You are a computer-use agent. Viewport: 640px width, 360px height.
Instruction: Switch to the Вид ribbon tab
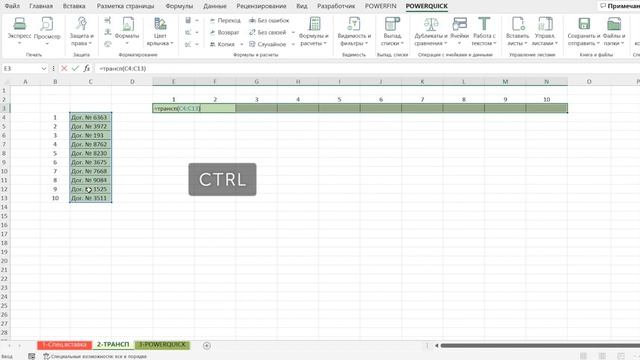[x=302, y=6]
